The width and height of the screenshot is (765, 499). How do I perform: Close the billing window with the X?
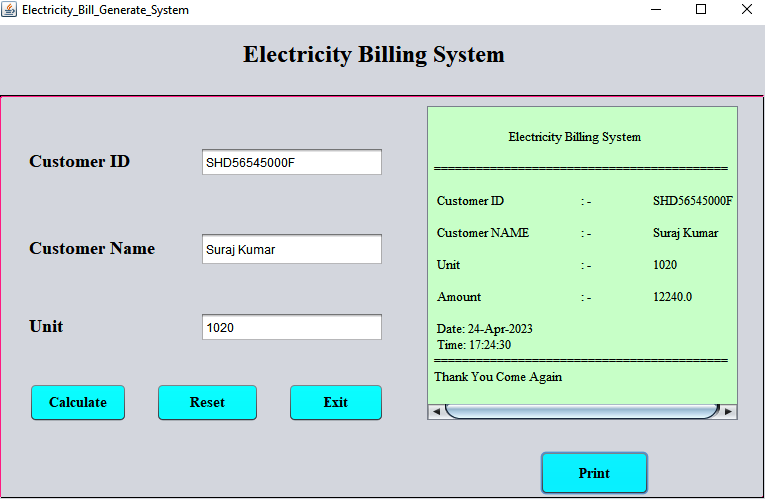tap(746, 9)
